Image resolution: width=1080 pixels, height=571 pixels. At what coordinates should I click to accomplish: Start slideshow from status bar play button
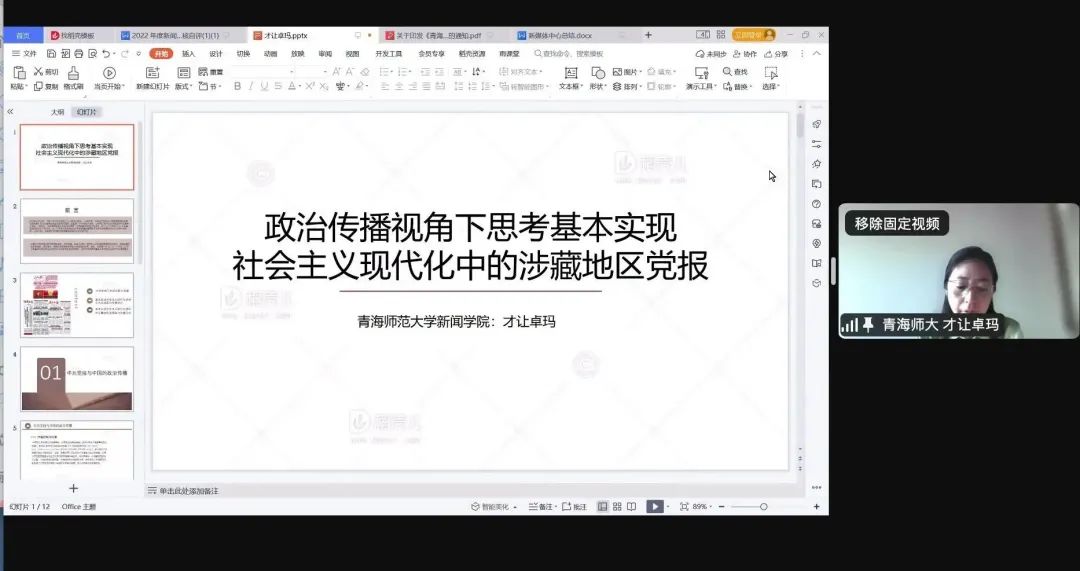pyautogui.click(x=655, y=507)
